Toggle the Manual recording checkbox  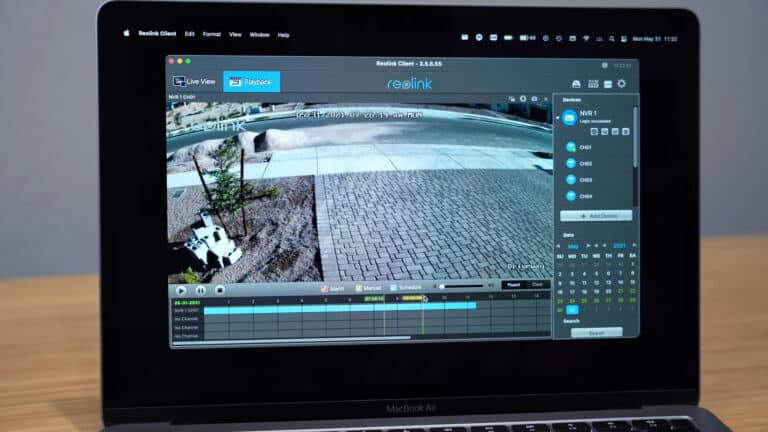pos(358,287)
